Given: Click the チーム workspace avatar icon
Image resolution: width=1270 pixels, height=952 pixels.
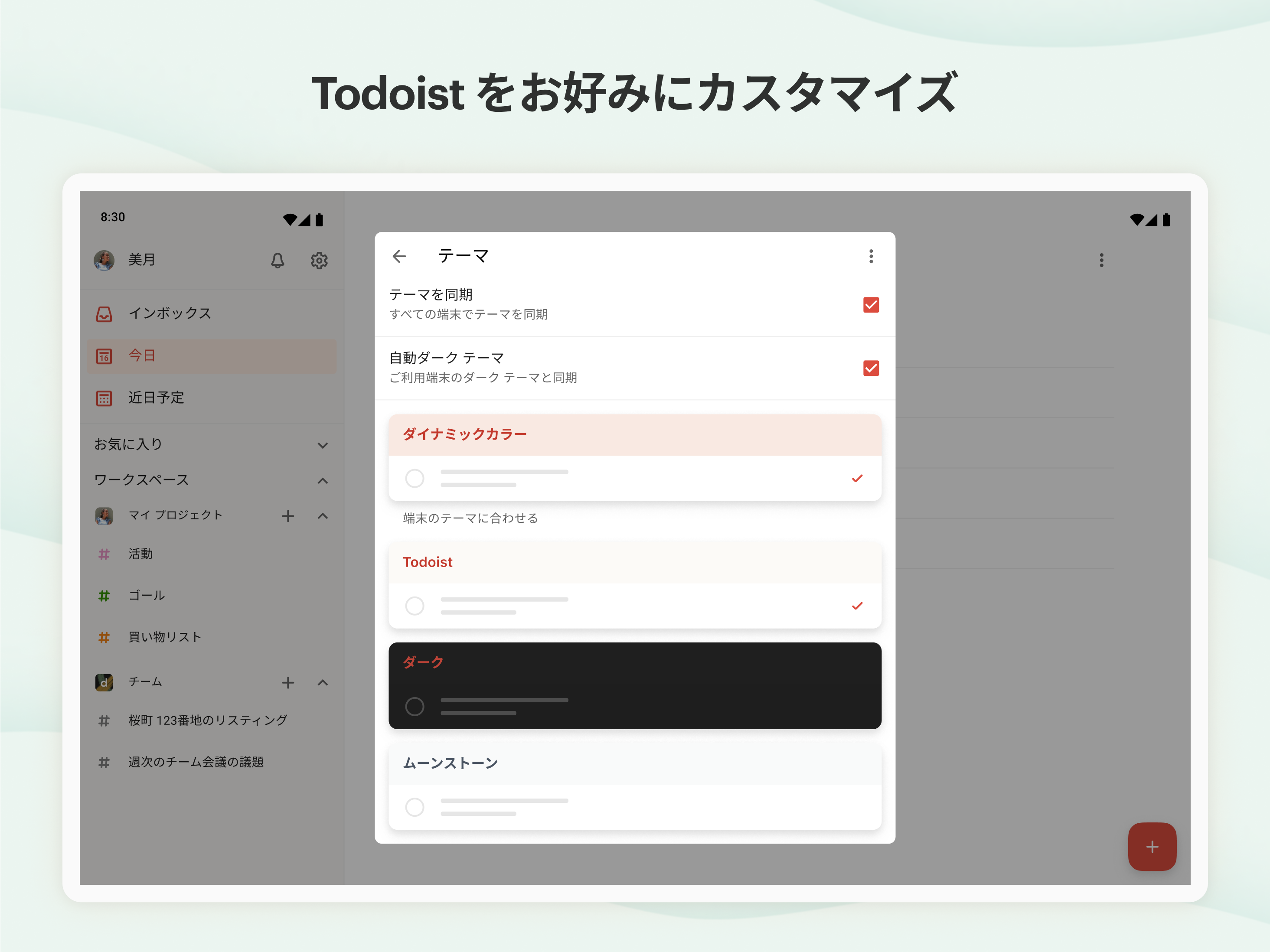Looking at the screenshot, I should coord(104,682).
